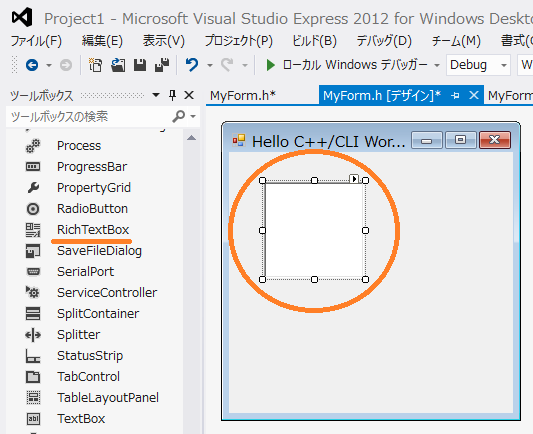Open the RichTextBox smart tag arrow
The image size is (533, 434).
click(354, 178)
